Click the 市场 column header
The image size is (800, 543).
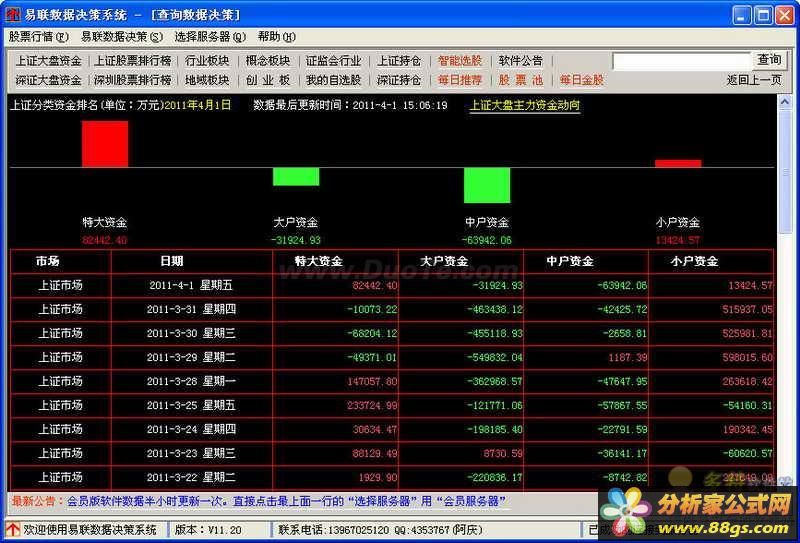(47, 261)
